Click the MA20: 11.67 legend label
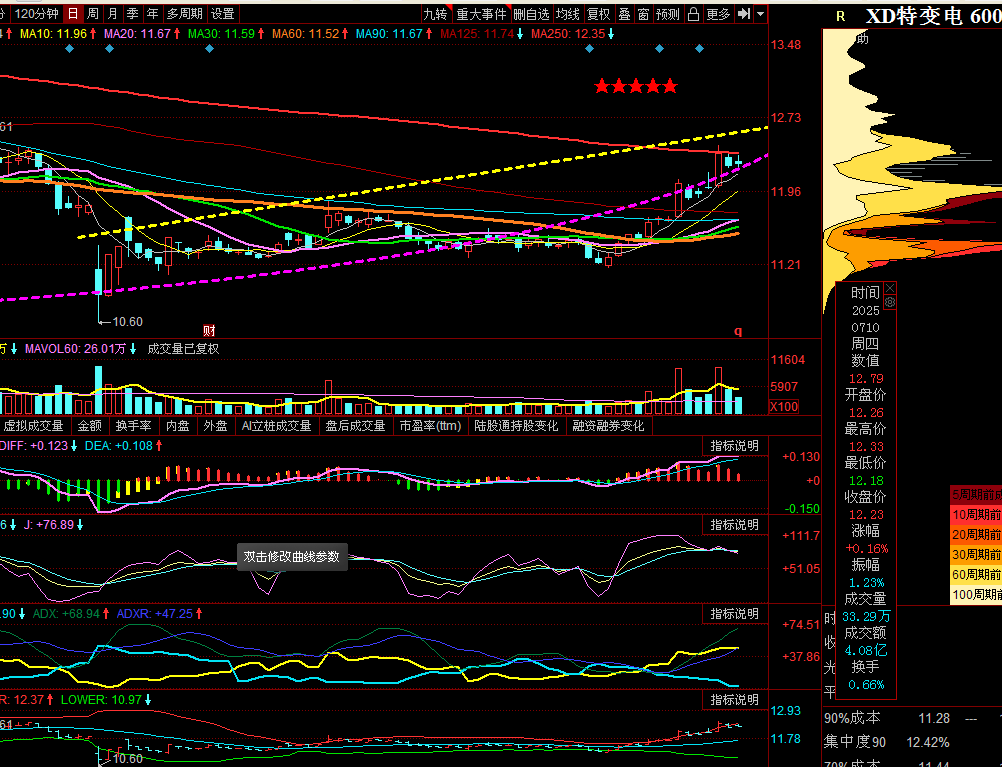 point(137,33)
